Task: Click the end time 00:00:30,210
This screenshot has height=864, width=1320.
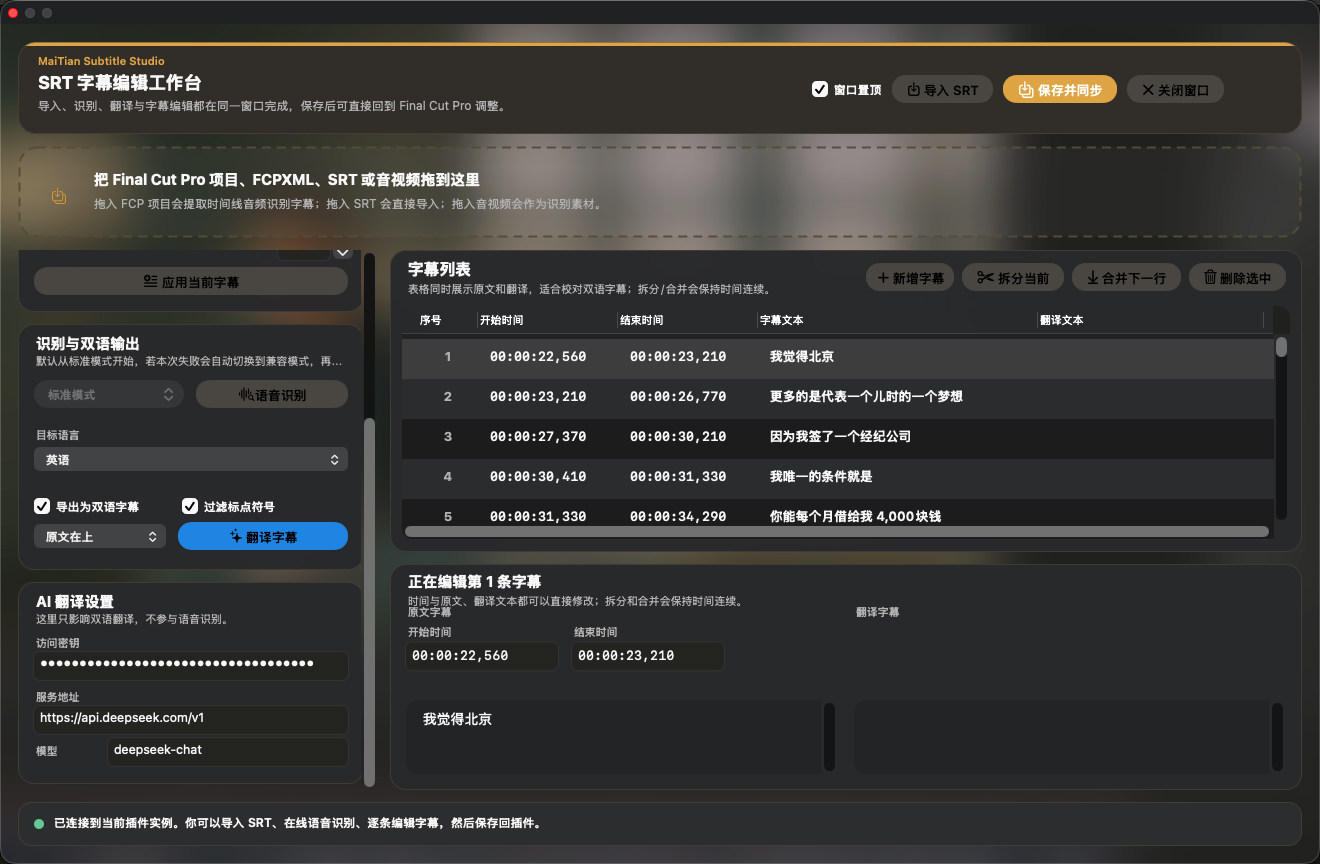Action: click(678, 437)
